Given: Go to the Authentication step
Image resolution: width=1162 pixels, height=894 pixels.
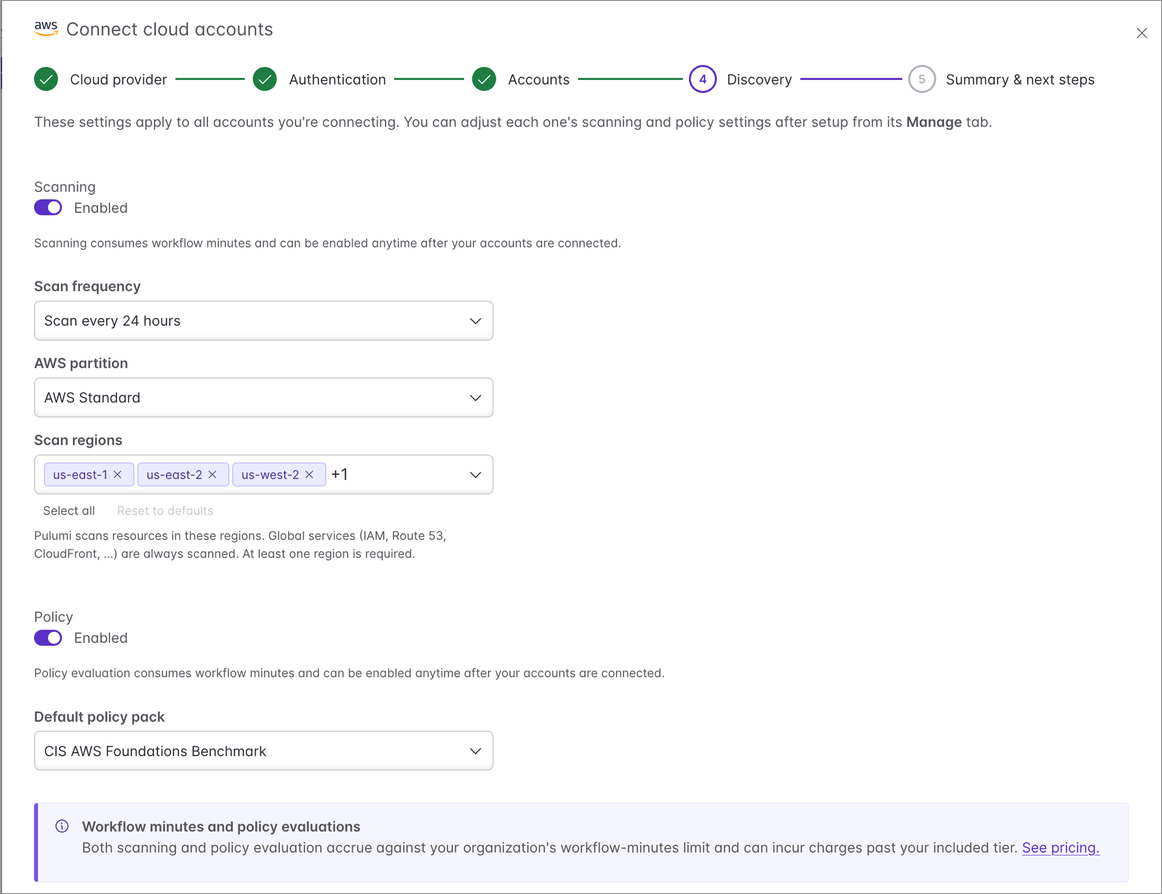Looking at the screenshot, I should (x=337, y=79).
